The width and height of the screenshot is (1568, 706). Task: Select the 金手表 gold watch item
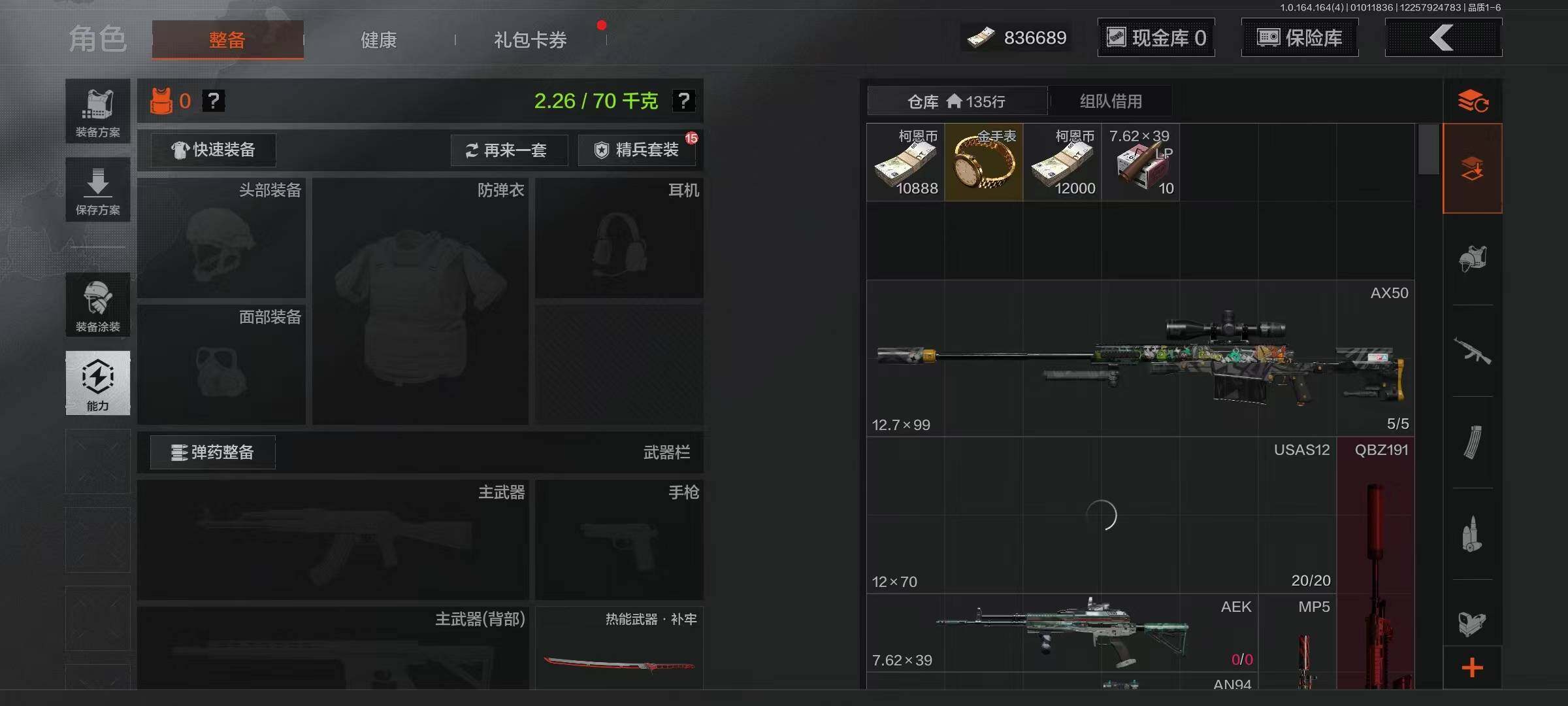click(x=984, y=162)
